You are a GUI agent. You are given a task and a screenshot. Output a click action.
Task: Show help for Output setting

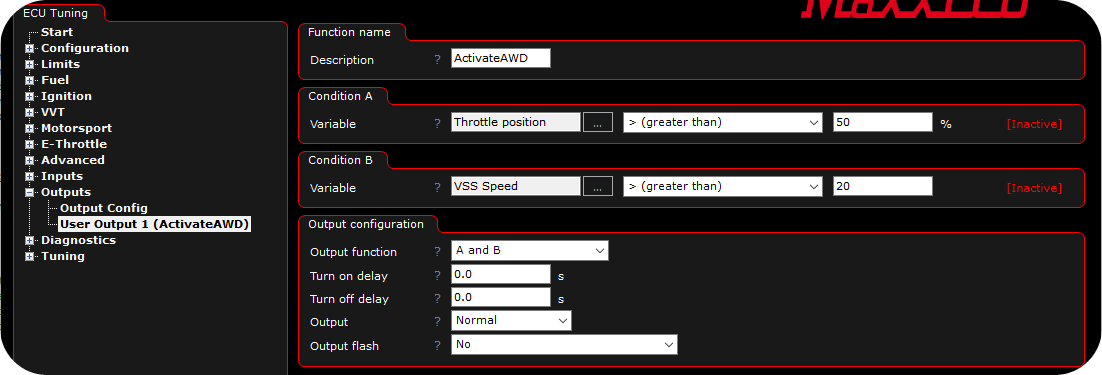click(x=437, y=322)
